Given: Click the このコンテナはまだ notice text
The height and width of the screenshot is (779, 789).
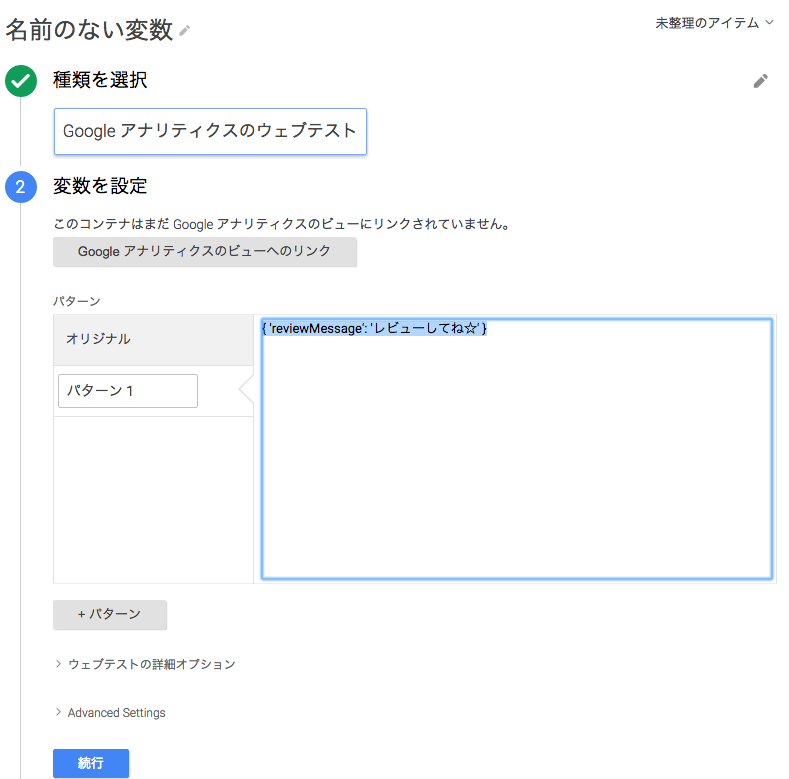Looking at the screenshot, I should click(282, 224).
